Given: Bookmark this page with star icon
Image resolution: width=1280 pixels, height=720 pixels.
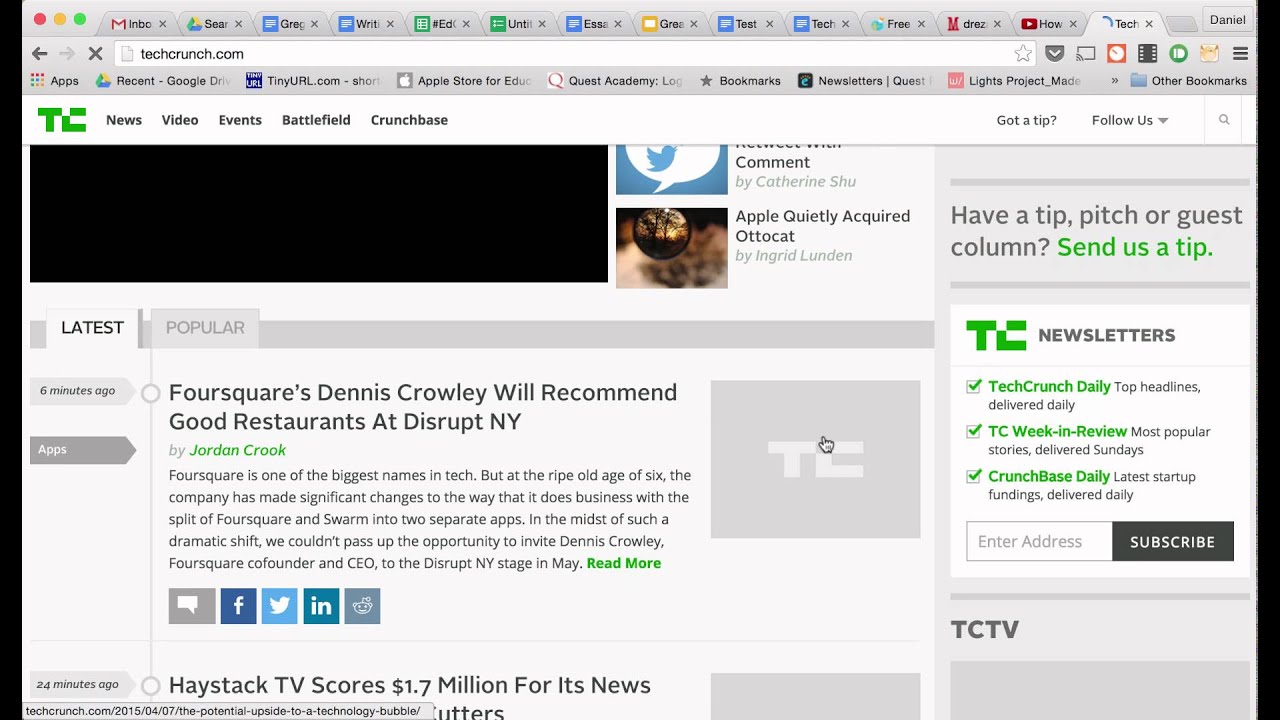Looking at the screenshot, I should click(x=1023, y=54).
